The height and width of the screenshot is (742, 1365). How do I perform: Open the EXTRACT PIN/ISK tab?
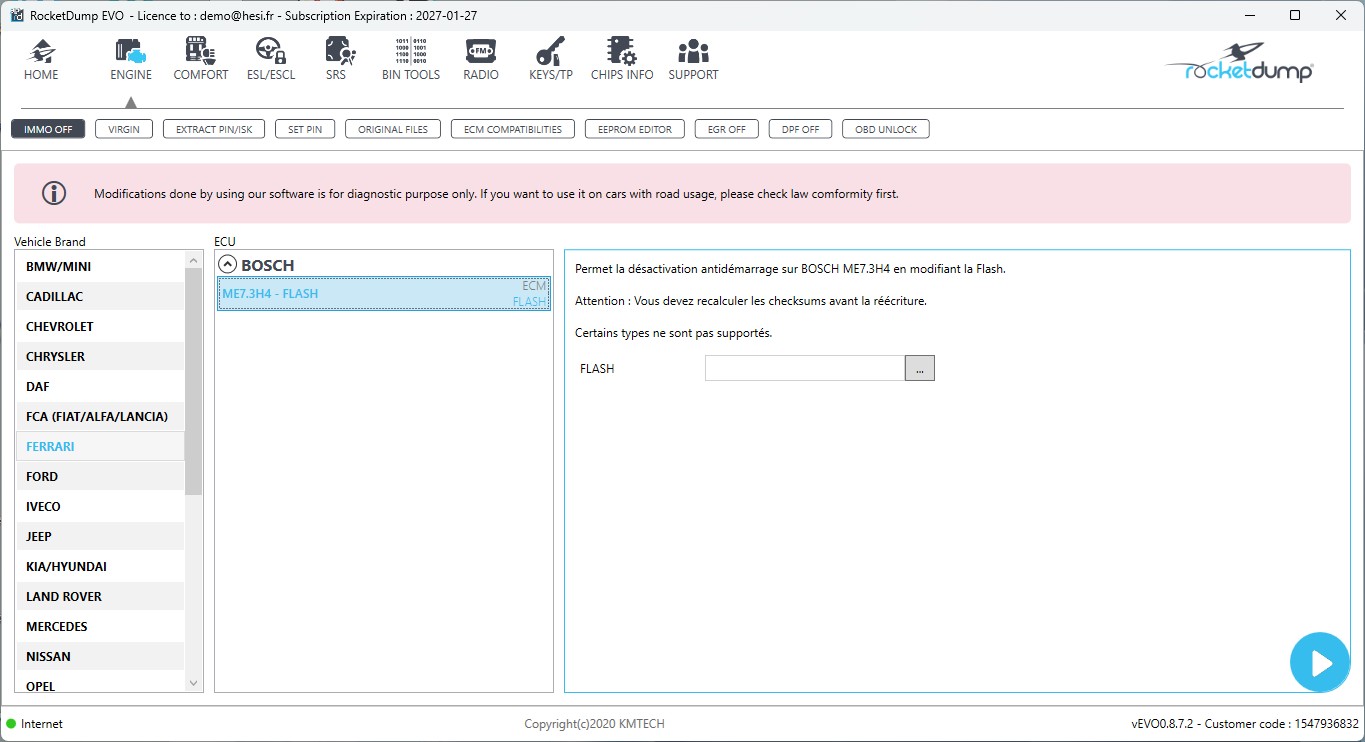coord(214,129)
